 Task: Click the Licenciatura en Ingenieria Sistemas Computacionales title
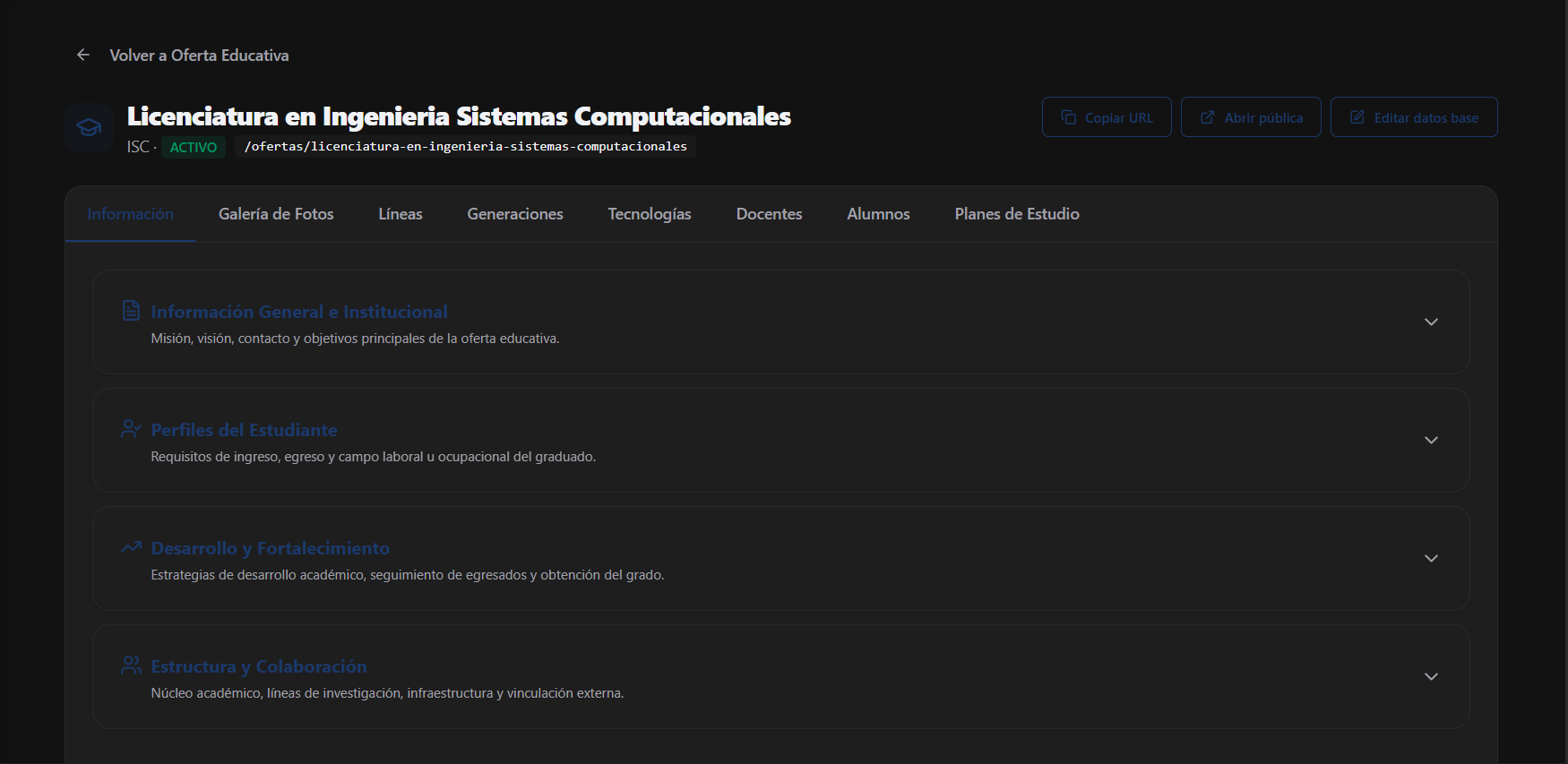[x=459, y=116]
